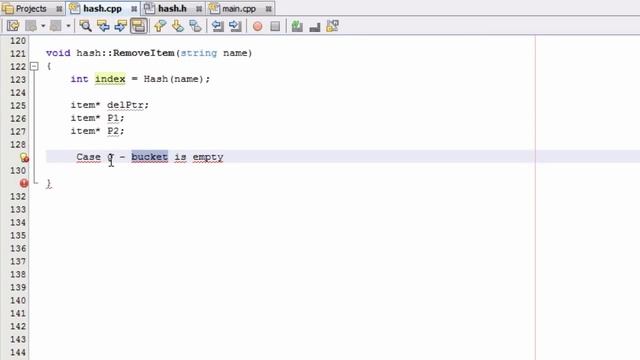Click the word 'empty' on line 129
The width and height of the screenshot is (640, 360).
coord(208,157)
